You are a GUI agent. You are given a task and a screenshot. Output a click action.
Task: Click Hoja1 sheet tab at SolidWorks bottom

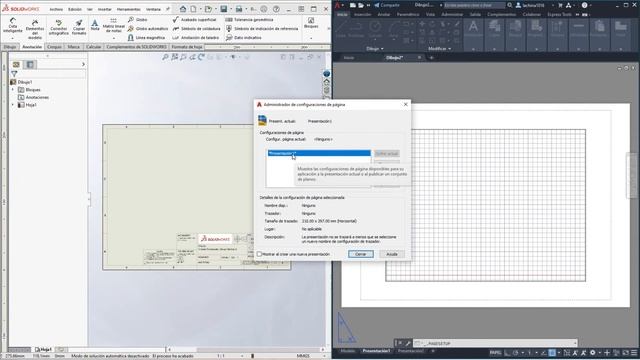pyautogui.click(x=43, y=349)
